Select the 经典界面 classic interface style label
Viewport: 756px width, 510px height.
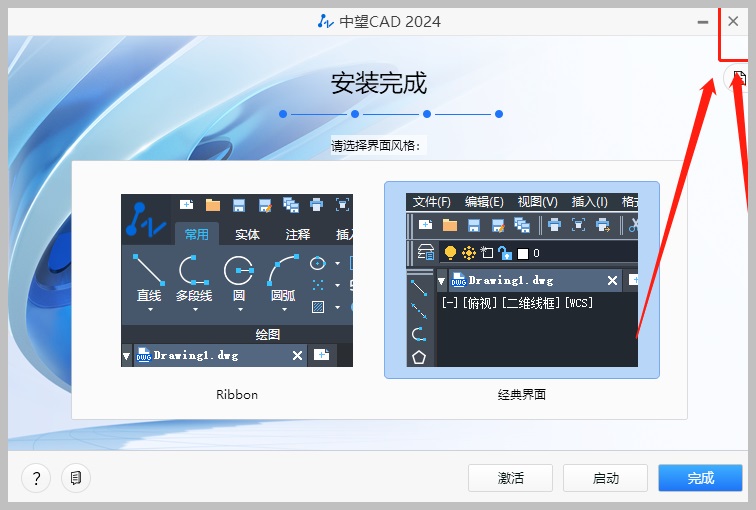point(522,394)
